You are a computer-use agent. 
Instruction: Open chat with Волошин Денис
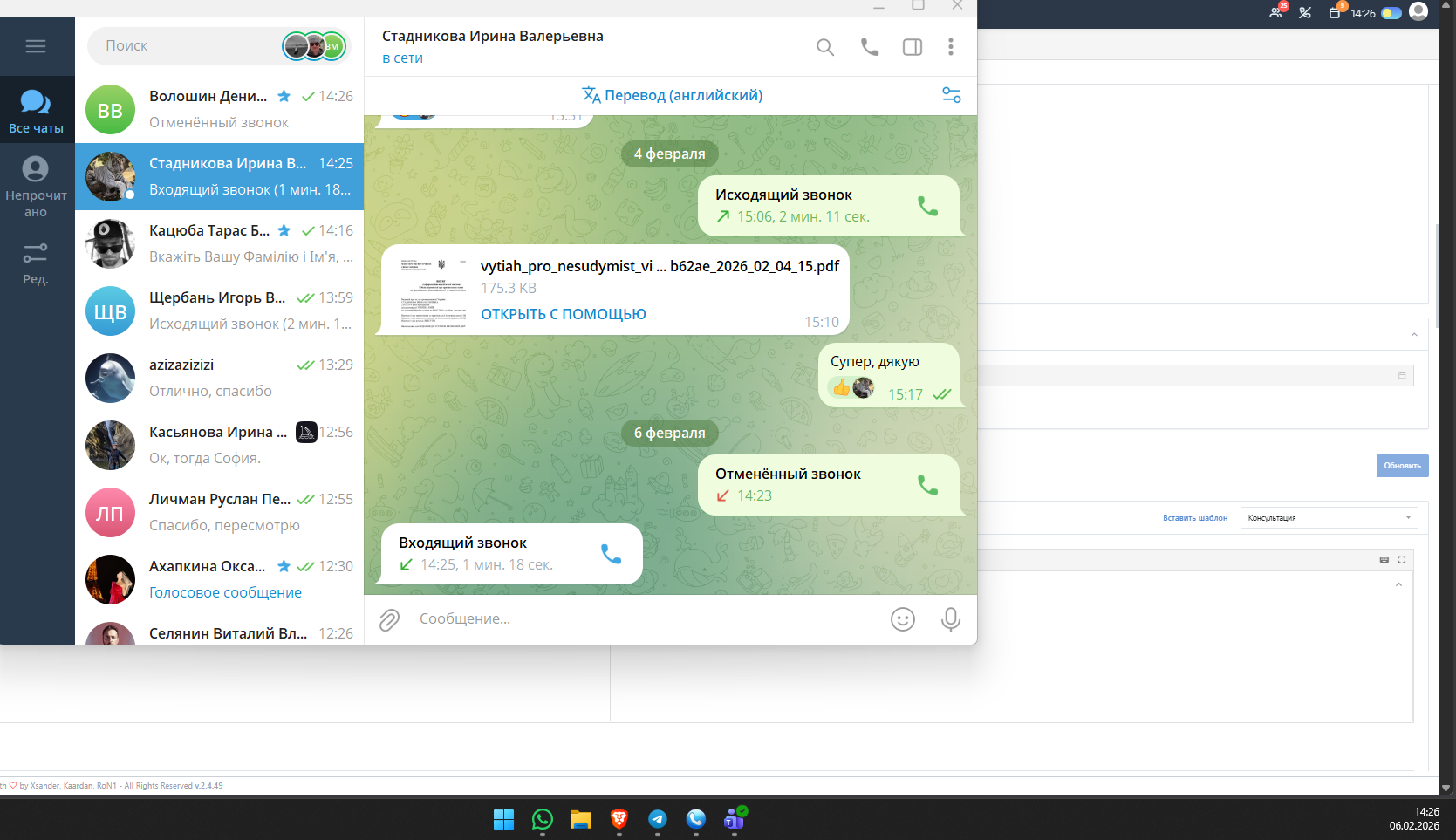[x=219, y=110]
